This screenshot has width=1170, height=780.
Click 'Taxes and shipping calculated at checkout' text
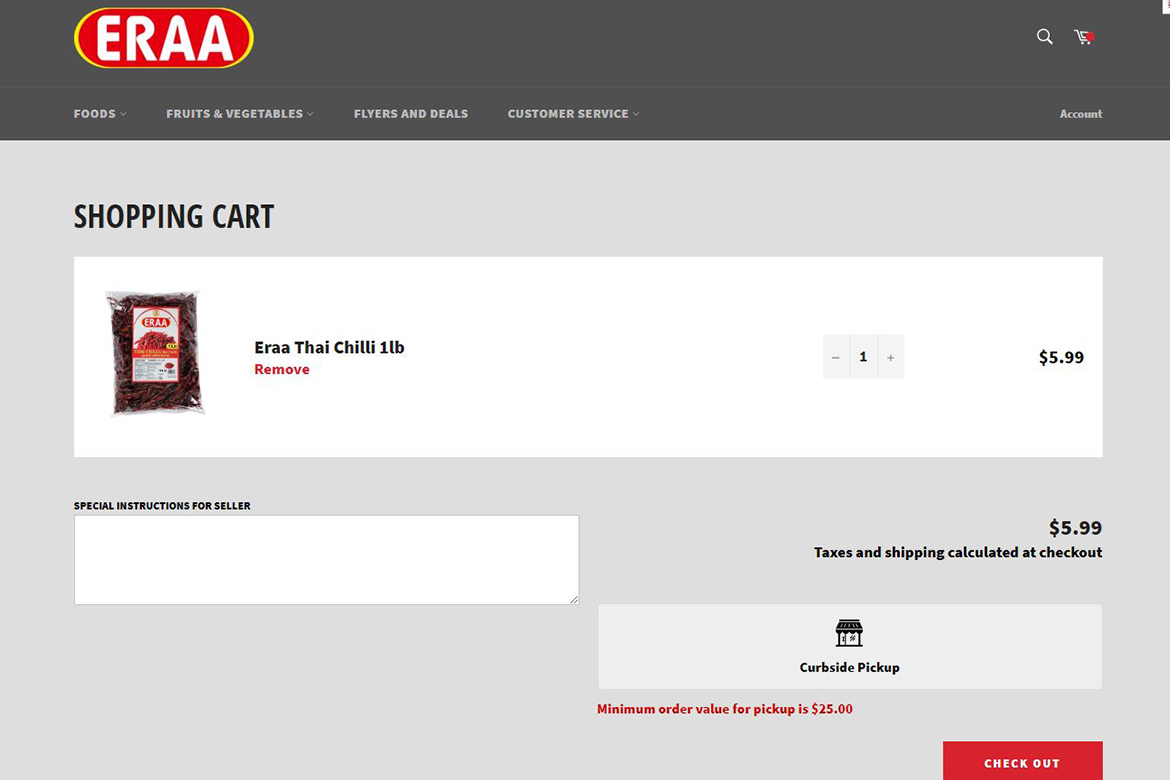[958, 552]
